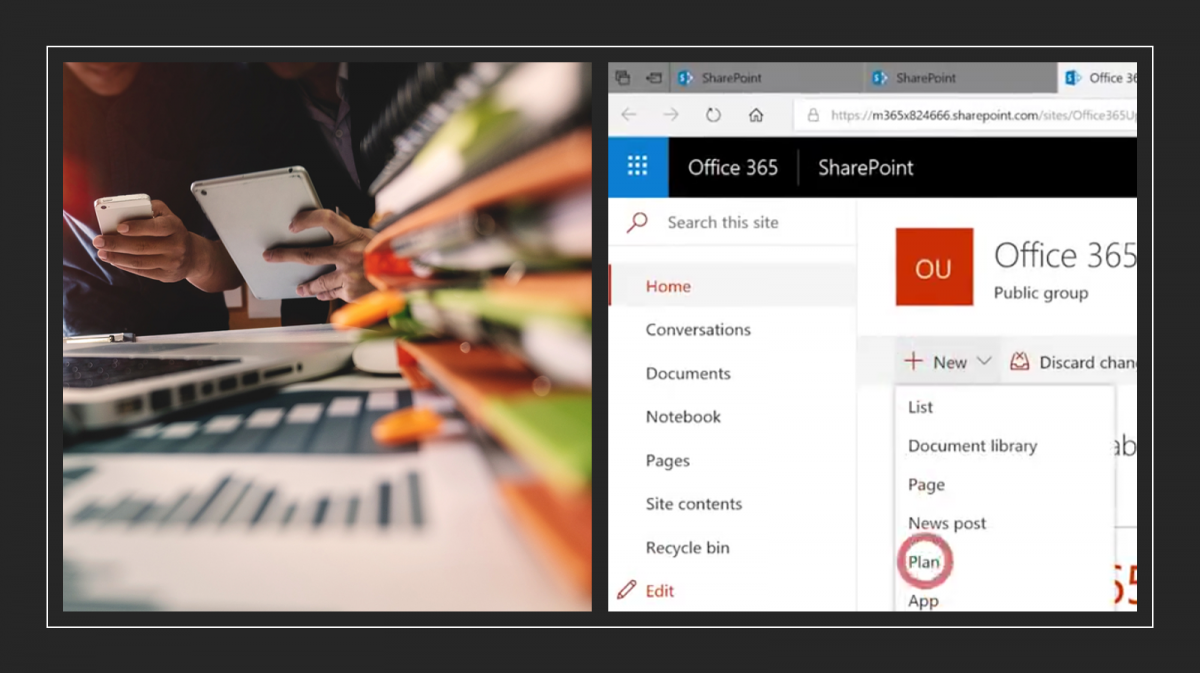Click the browser forward arrow

(671, 115)
